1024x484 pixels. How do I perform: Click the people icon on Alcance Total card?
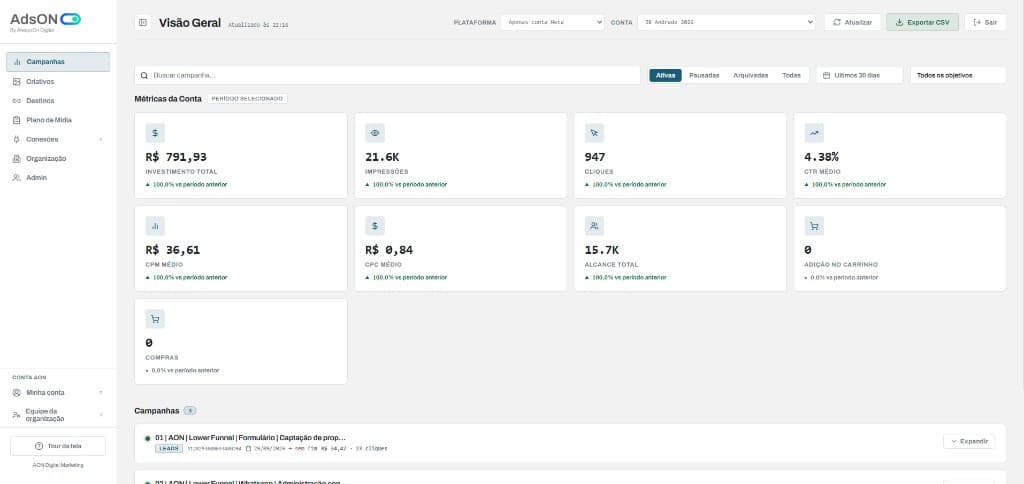click(594, 226)
